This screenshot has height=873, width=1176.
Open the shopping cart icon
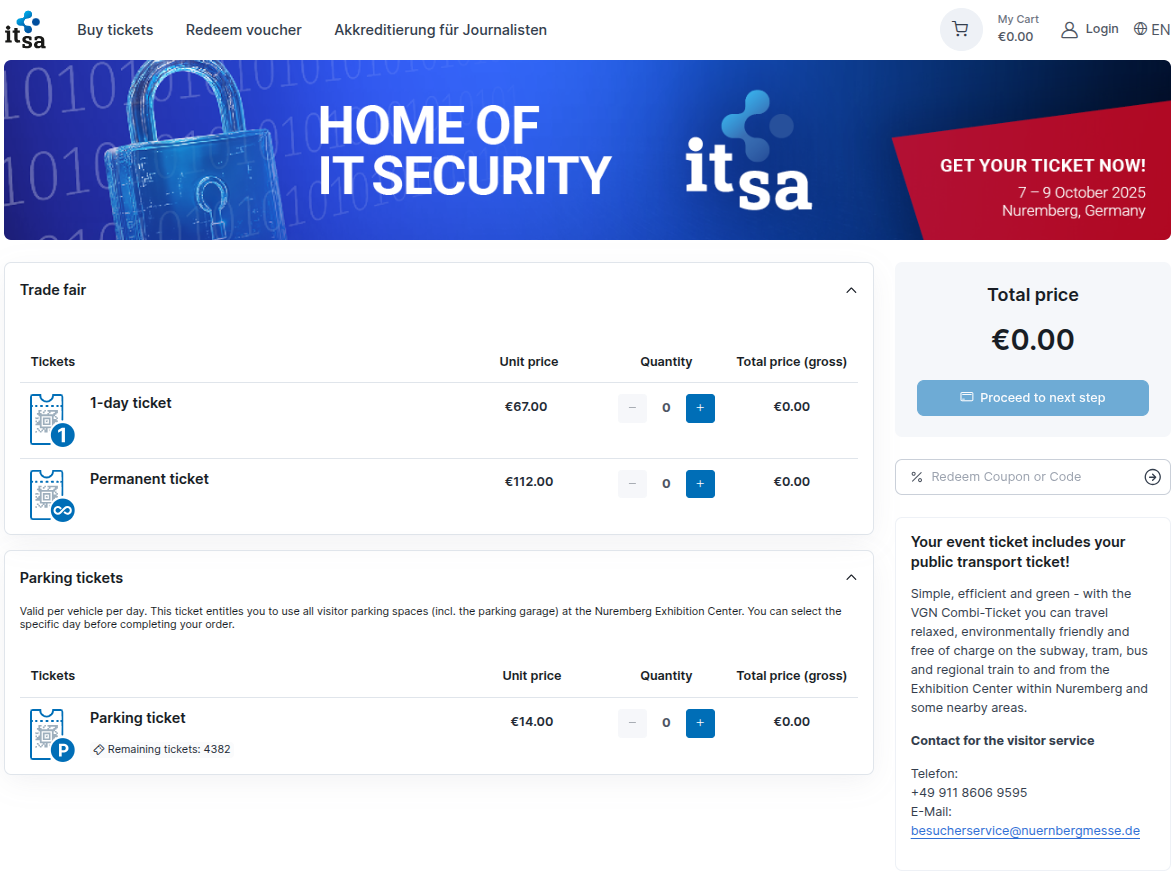(x=961, y=29)
